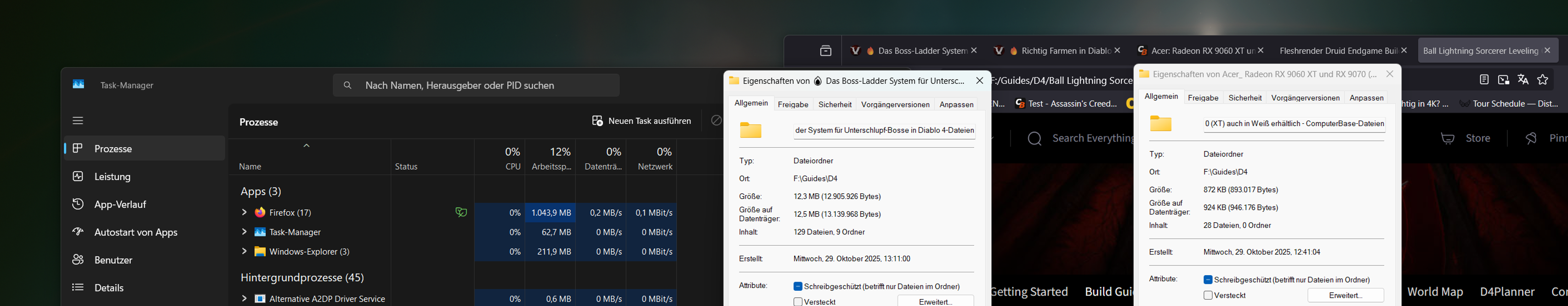Bookmark this page with the star icon
The height and width of the screenshot is (306, 1568).
point(1542,79)
